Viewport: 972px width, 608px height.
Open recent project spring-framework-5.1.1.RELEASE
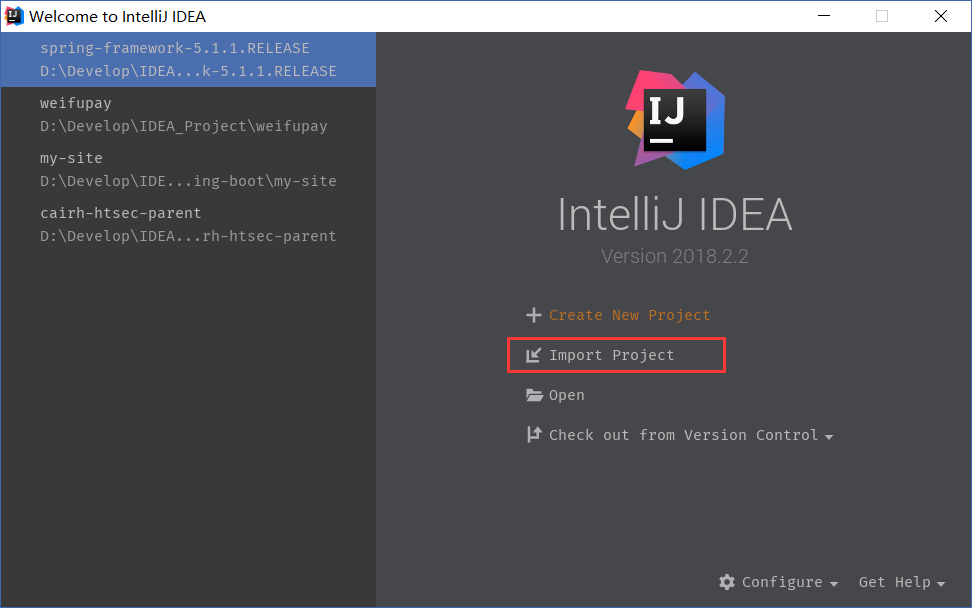[x=188, y=59]
